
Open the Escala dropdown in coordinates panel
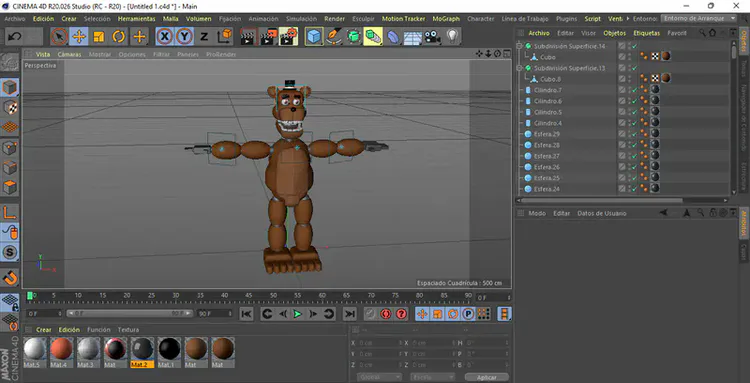click(433, 377)
